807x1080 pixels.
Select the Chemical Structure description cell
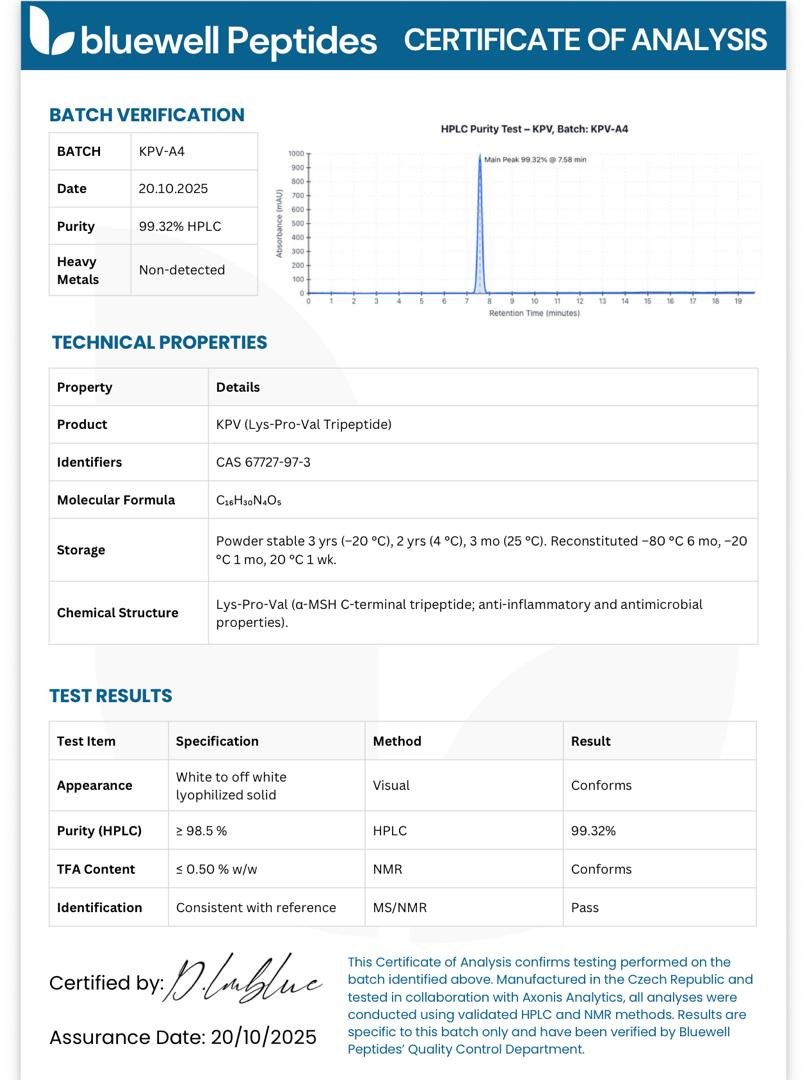(483, 613)
